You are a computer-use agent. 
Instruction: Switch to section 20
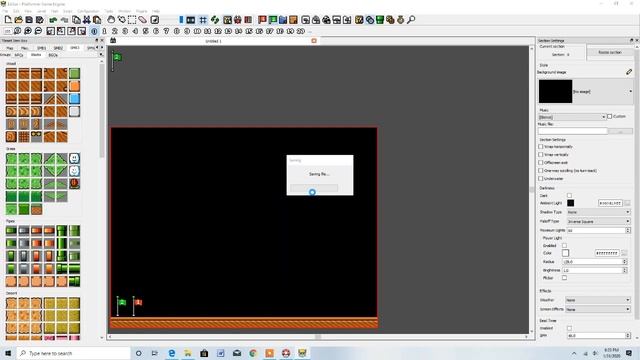pyautogui.click(x=301, y=31)
